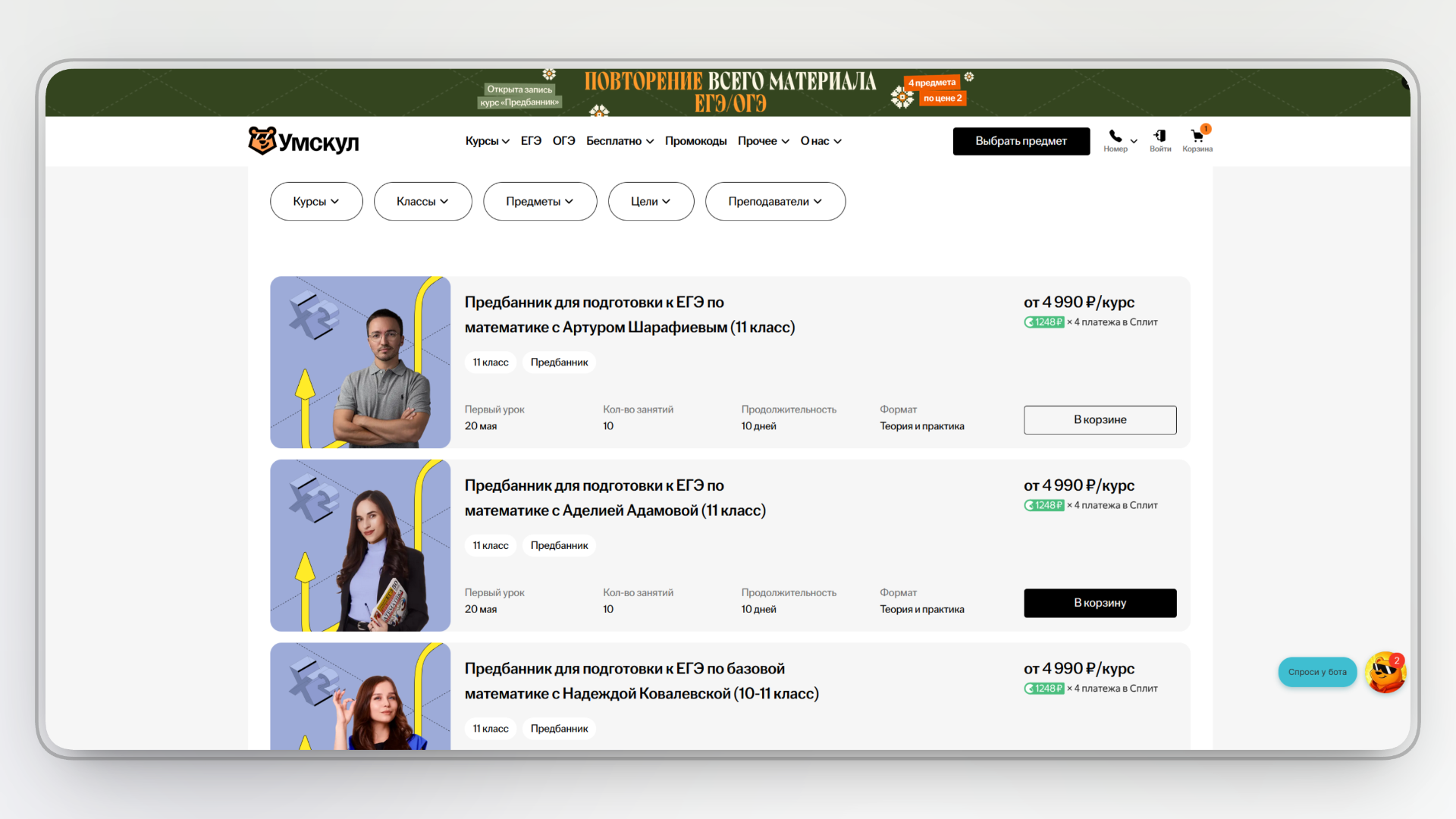
Task: Click Надежда Ковалевская course thumbnail
Action: click(x=360, y=697)
